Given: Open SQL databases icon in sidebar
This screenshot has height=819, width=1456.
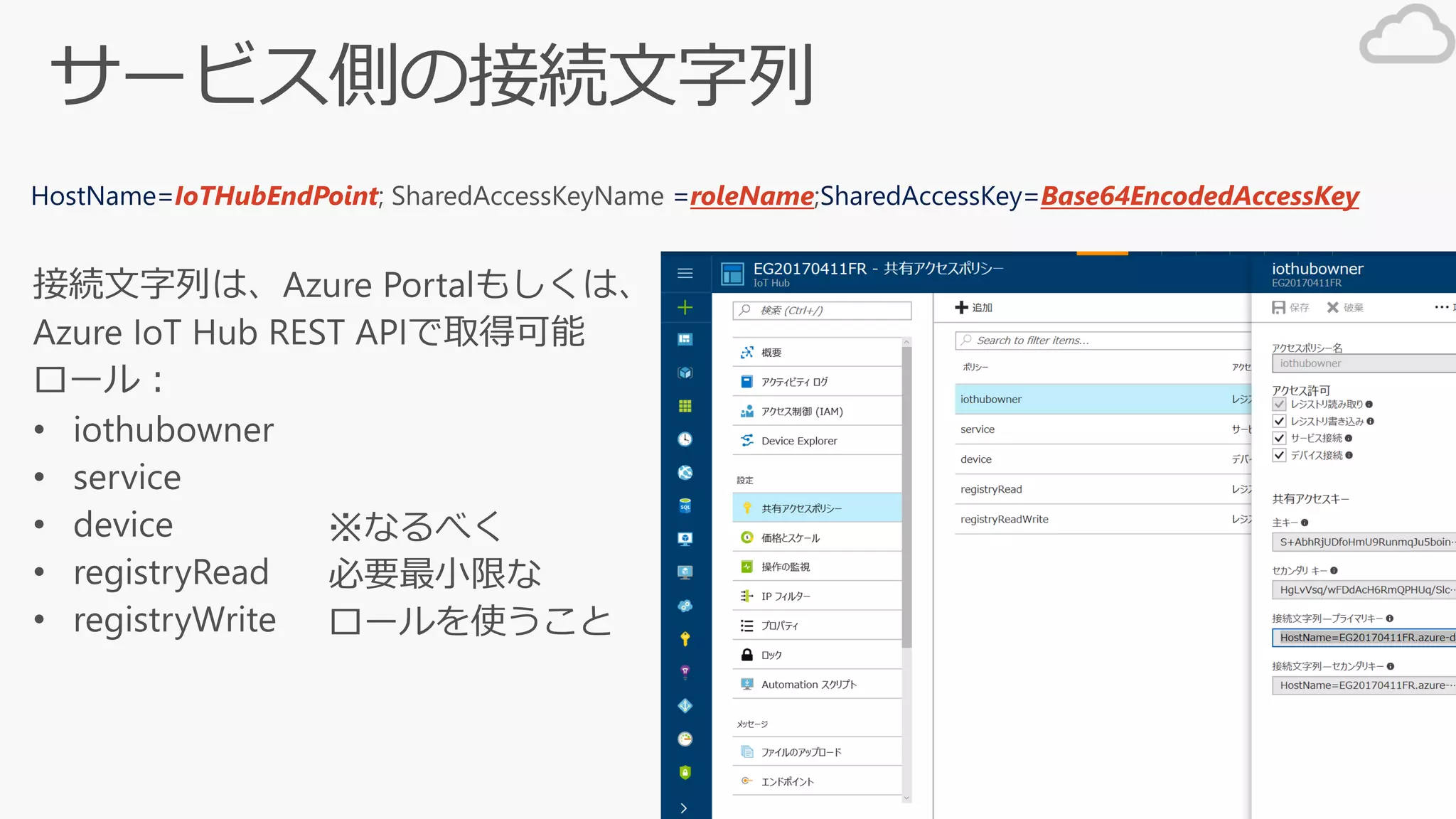Looking at the screenshot, I should click(x=685, y=505).
